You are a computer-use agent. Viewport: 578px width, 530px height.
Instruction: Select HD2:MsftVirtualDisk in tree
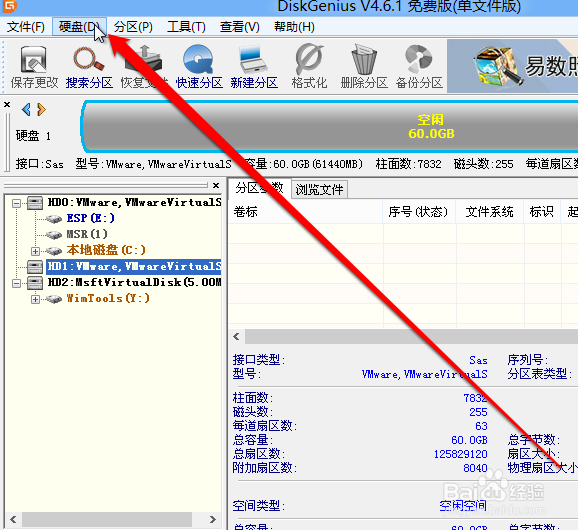(135, 283)
